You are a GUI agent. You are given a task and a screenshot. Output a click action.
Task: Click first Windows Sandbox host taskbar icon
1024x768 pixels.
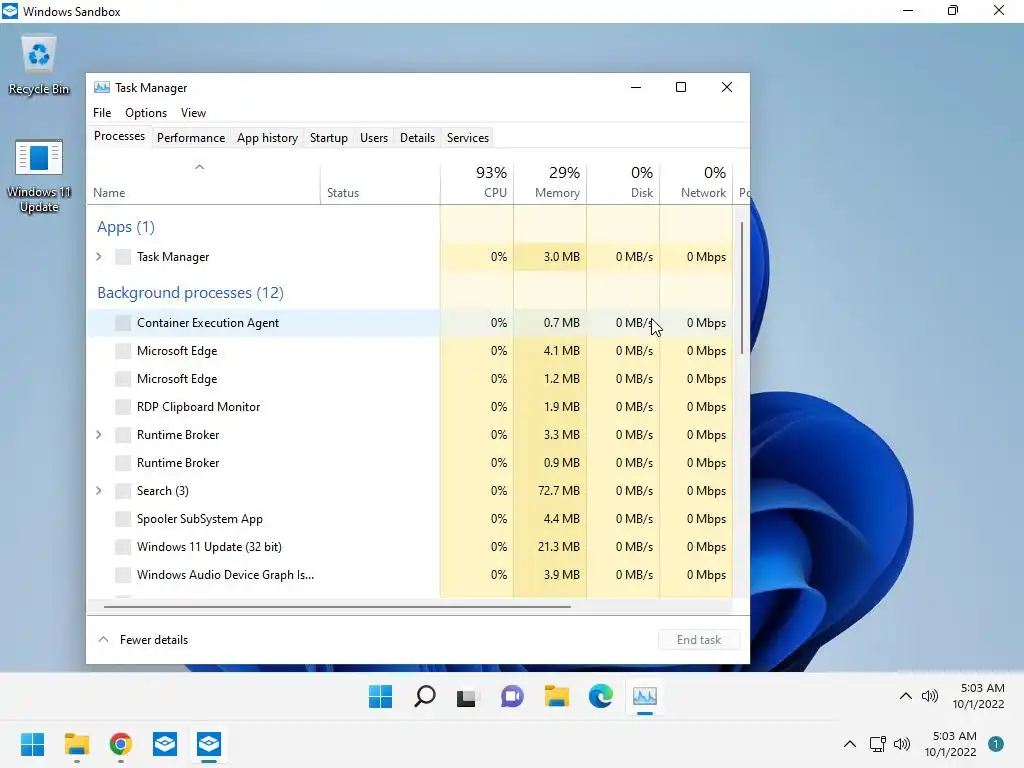coord(165,744)
